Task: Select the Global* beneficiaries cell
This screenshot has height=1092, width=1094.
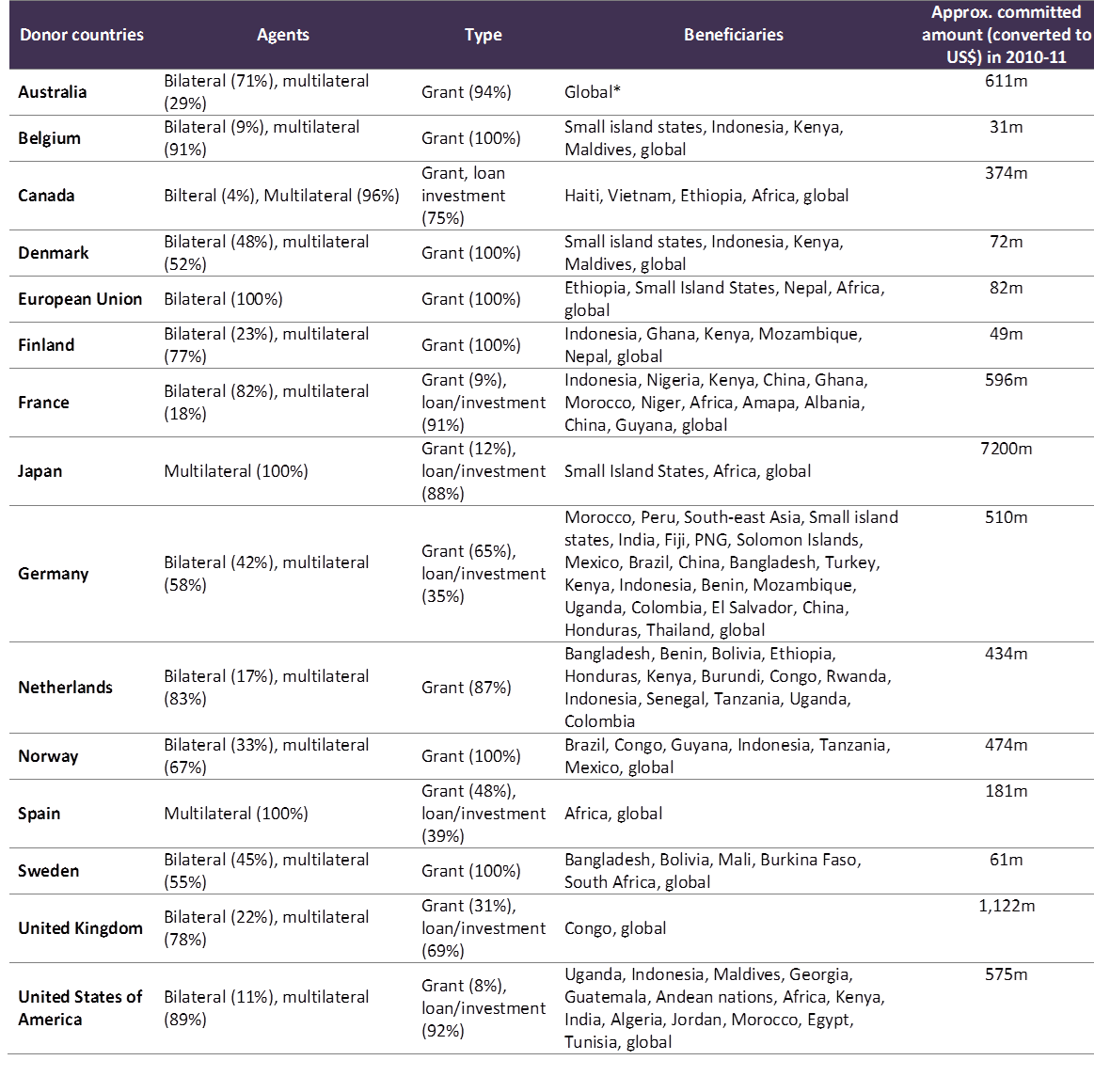Action: tap(593, 92)
